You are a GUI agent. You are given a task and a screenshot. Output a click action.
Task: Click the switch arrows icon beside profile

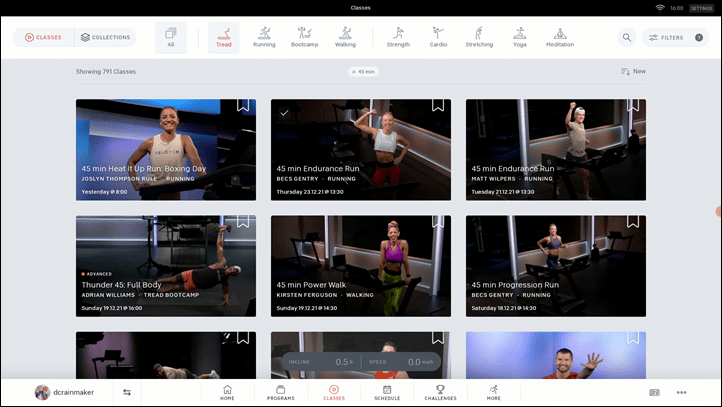tap(127, 392)
